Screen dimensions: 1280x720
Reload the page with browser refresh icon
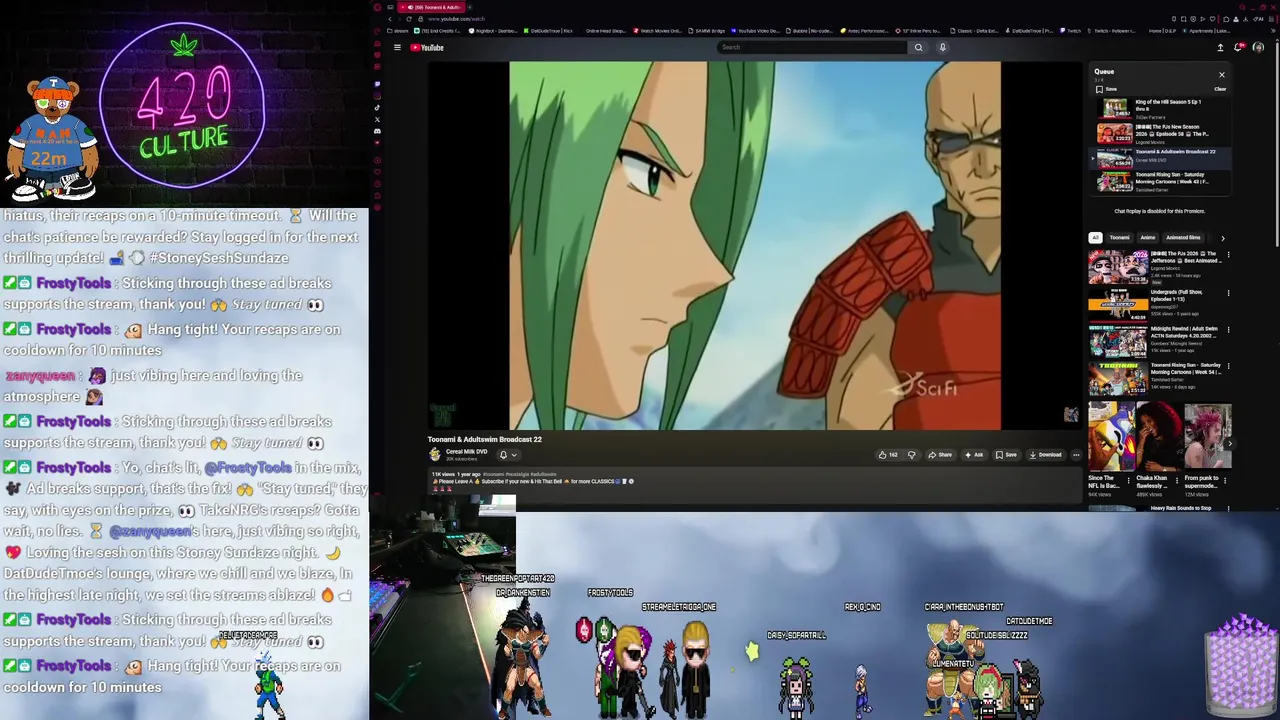(408, 19)
